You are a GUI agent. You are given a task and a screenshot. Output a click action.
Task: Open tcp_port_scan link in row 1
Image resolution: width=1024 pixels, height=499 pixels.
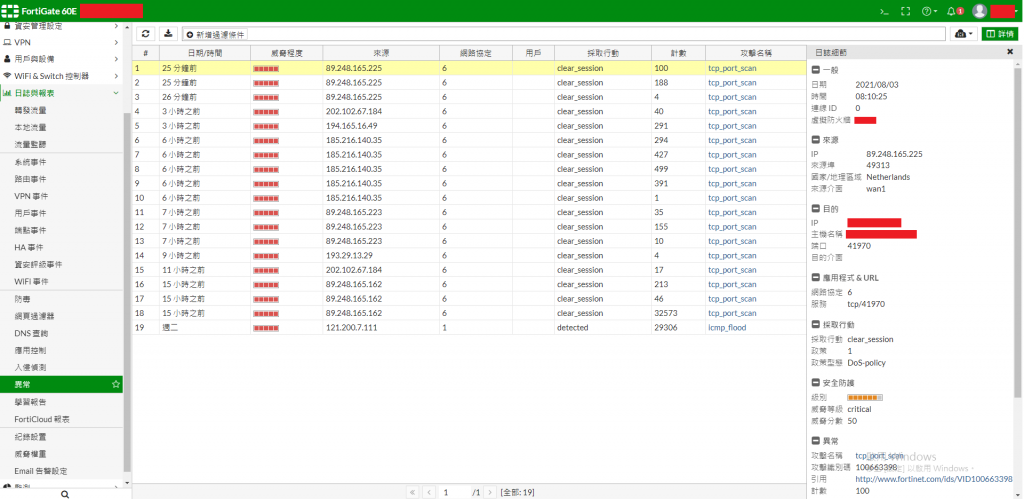click(732, 68)
